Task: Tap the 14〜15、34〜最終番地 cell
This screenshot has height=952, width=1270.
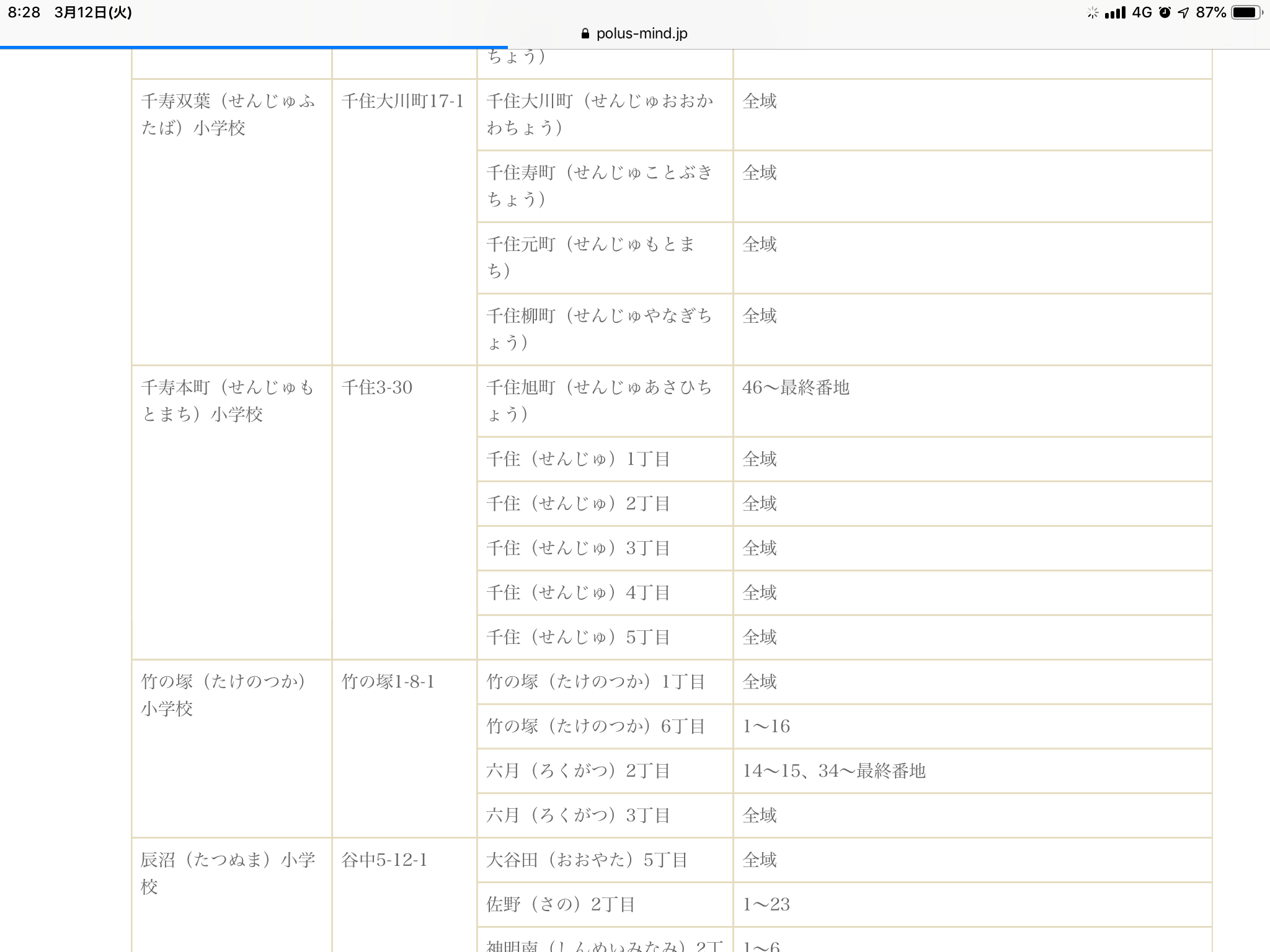Action: 833,771
